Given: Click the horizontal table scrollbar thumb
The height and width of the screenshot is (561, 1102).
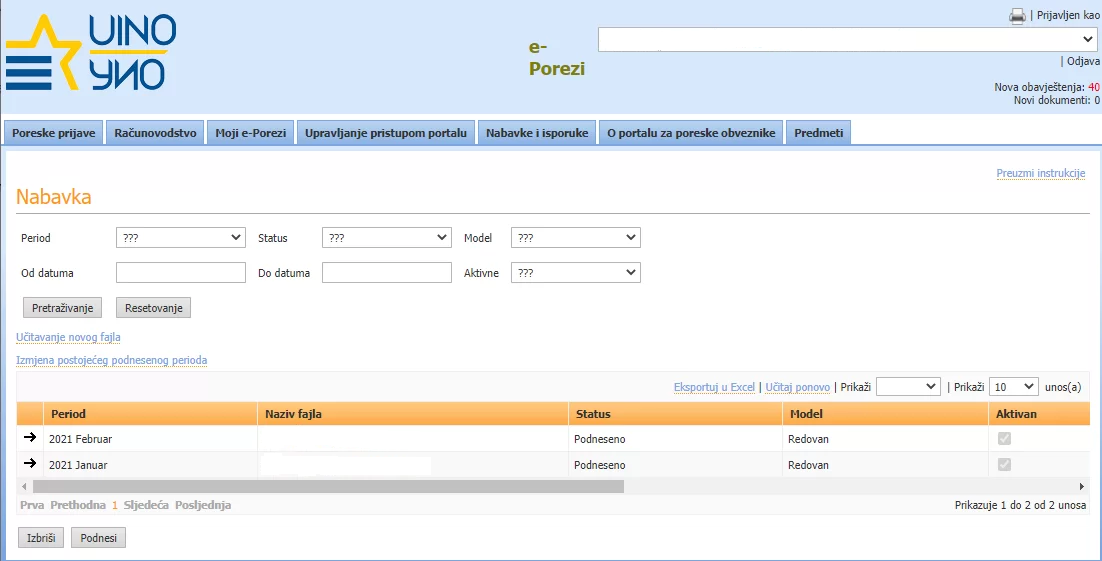Looking at the screenshot, I should [328, 486].
